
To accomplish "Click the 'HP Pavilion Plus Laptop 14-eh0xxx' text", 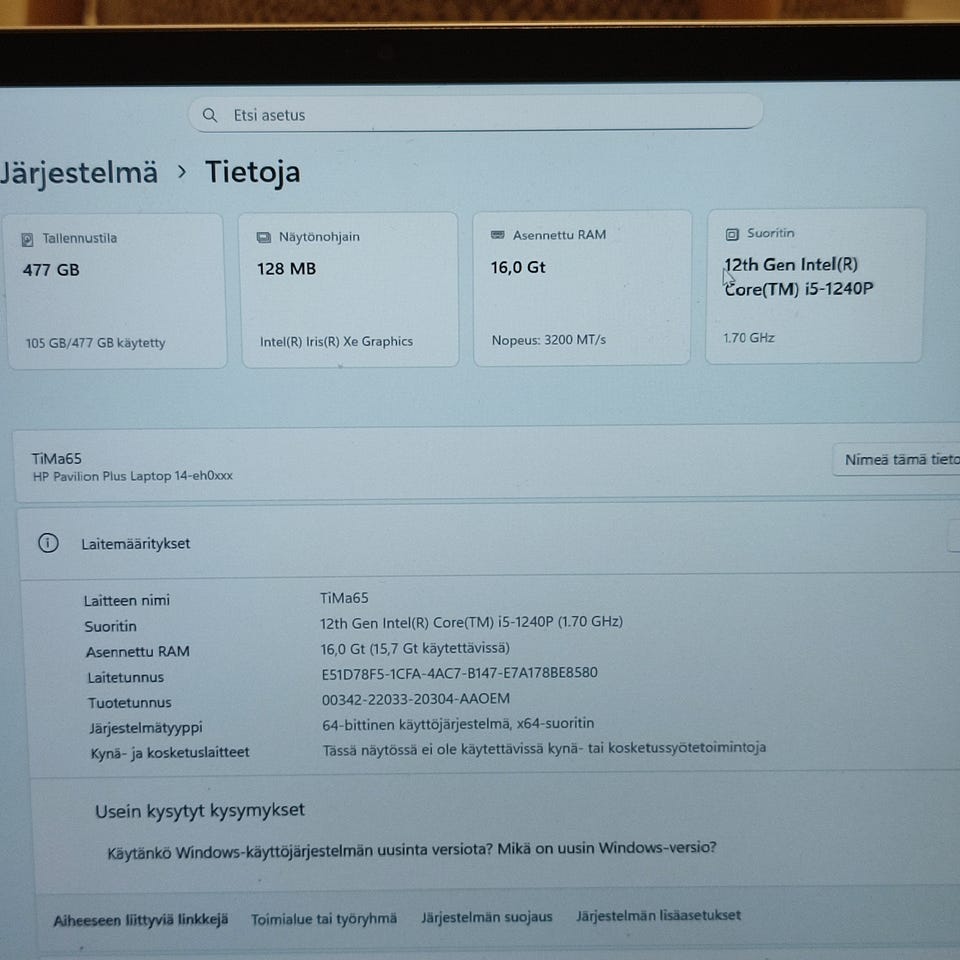I will (x=133, y=476).
